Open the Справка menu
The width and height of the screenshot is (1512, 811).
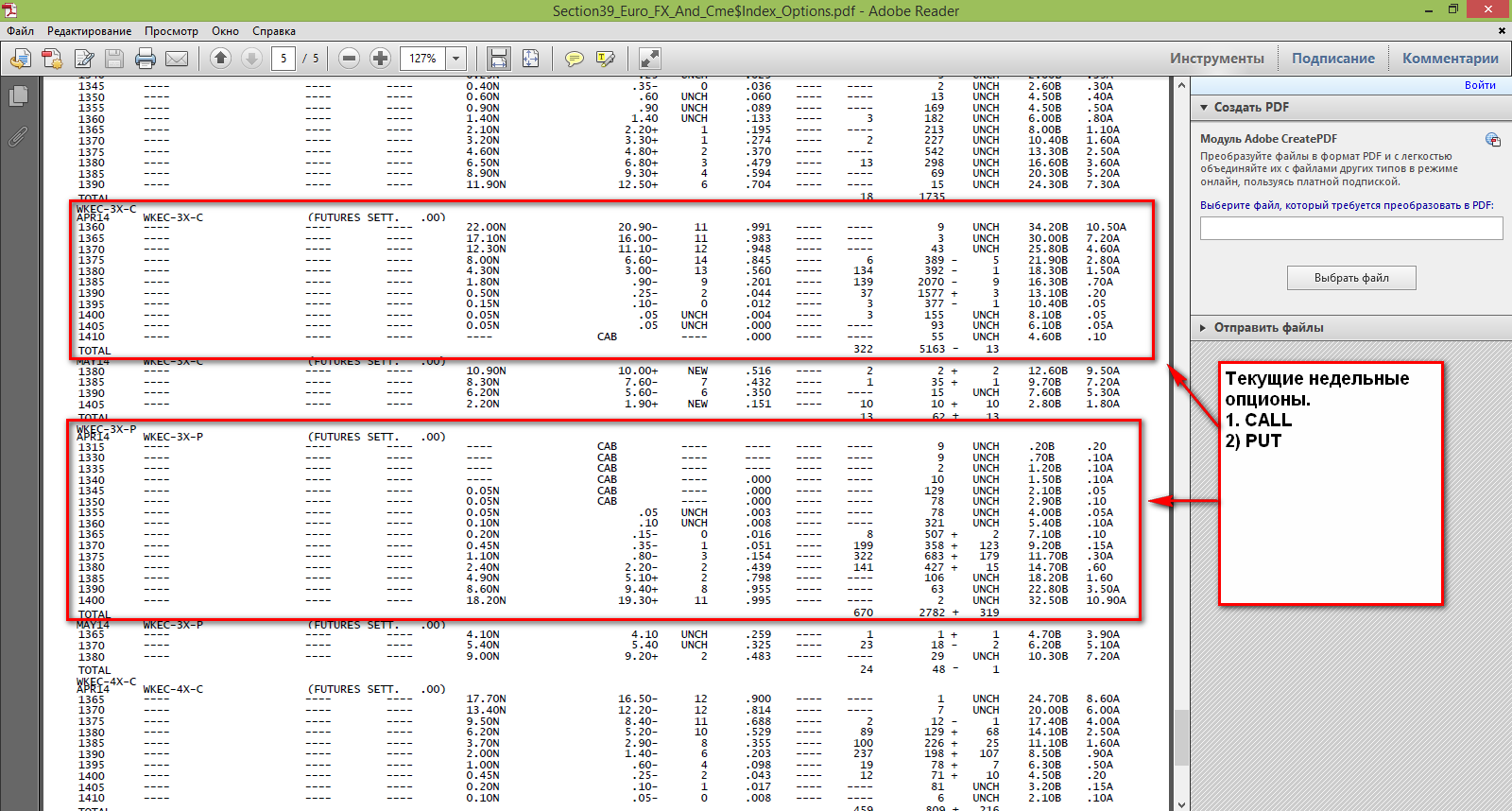coord(274,31)
